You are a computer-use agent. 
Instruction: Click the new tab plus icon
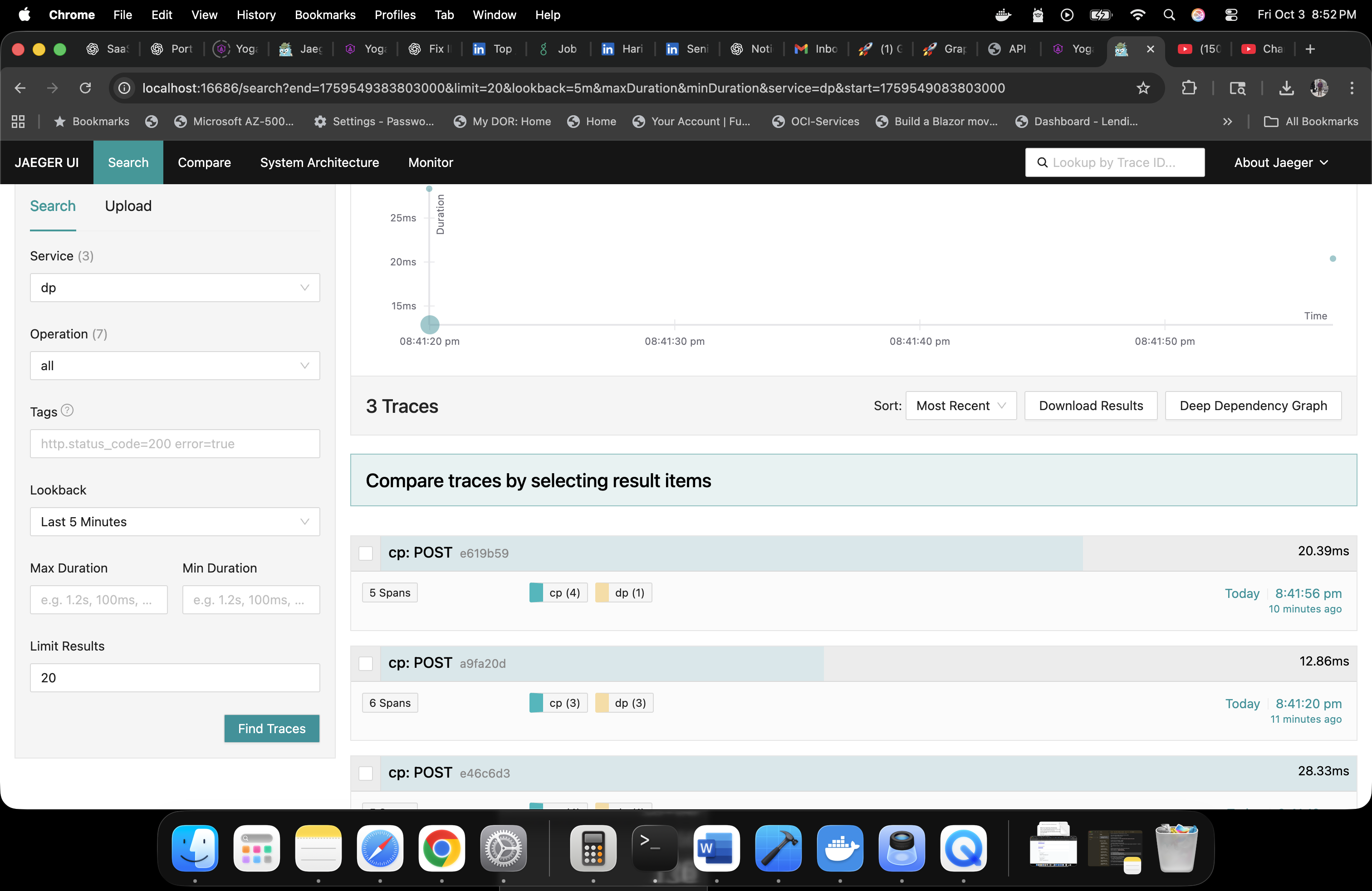(1310, 49)
